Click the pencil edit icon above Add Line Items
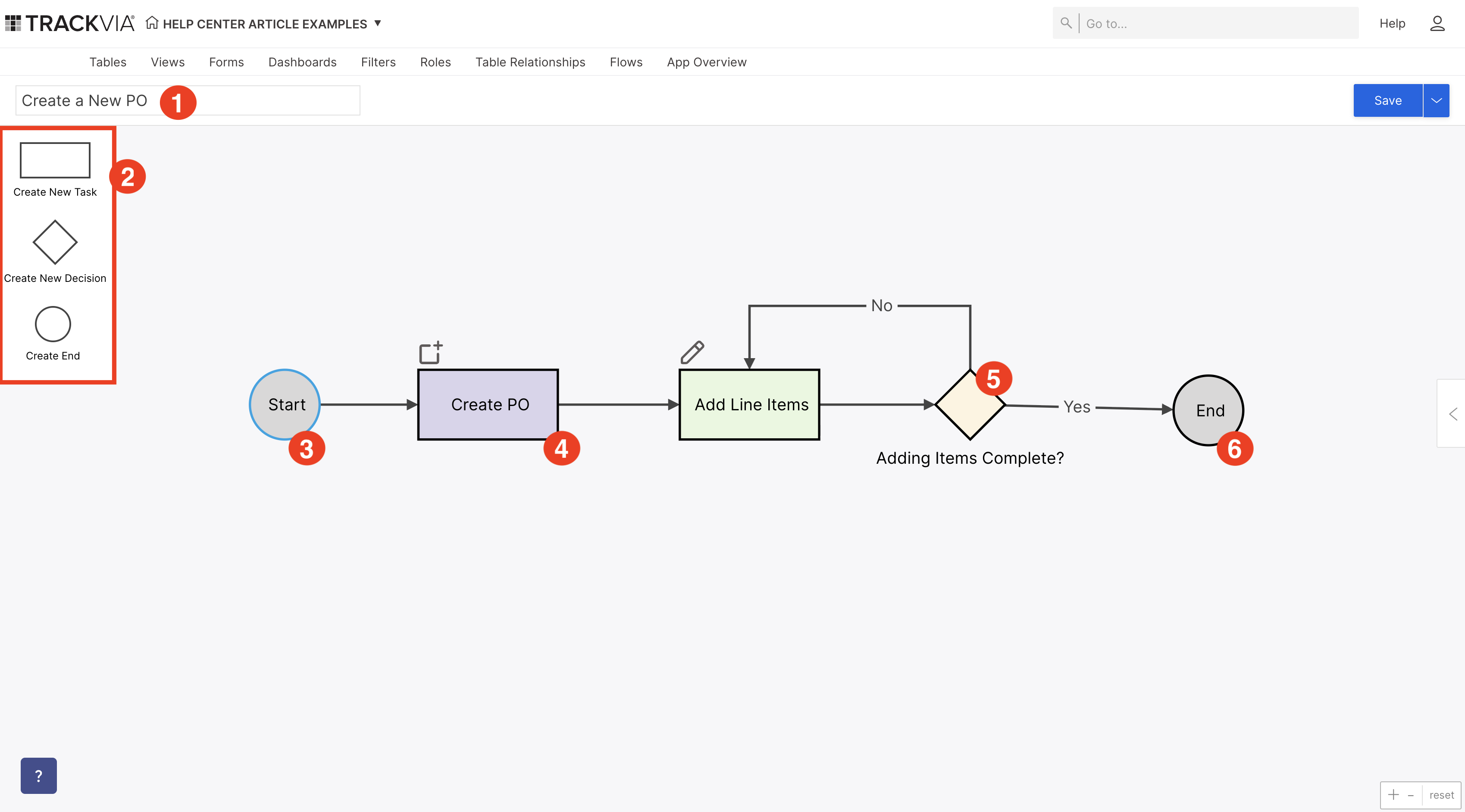 click(x=692, y=352)
